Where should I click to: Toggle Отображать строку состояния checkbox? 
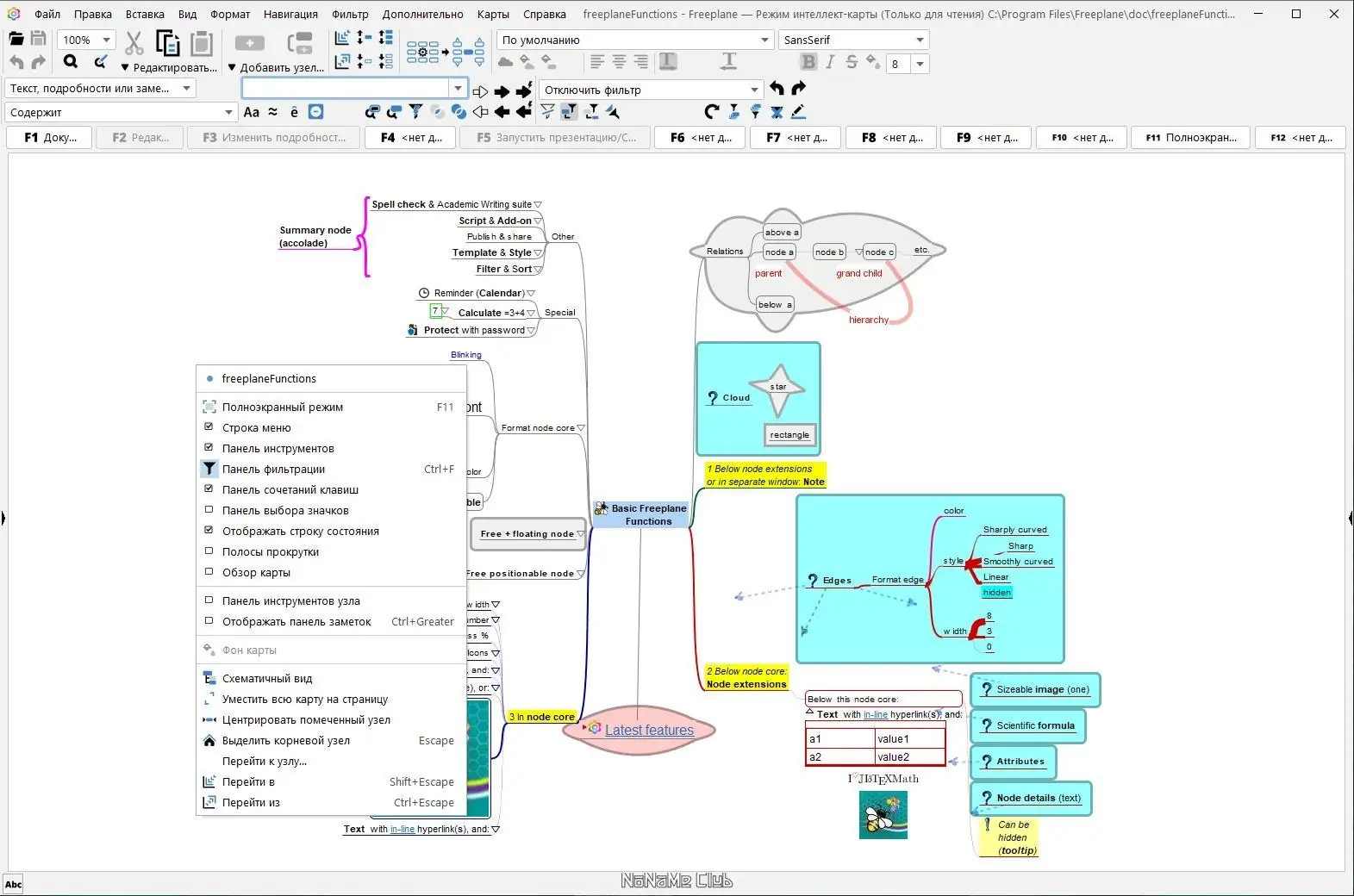pyautogui.click(x=209, y=531)
